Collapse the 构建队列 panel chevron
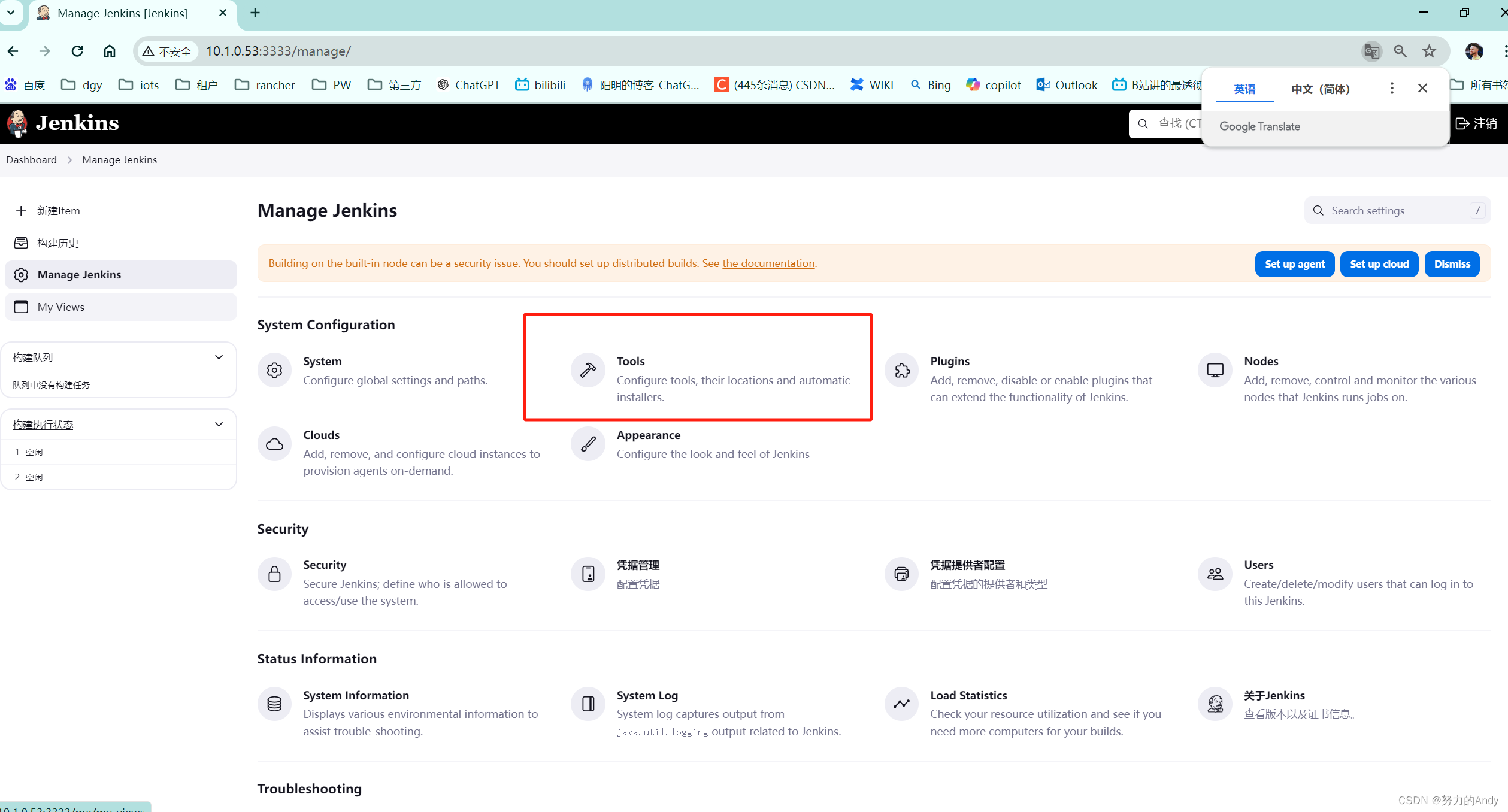The height and width of the screenshot is (812, 1508). point(219,357)
